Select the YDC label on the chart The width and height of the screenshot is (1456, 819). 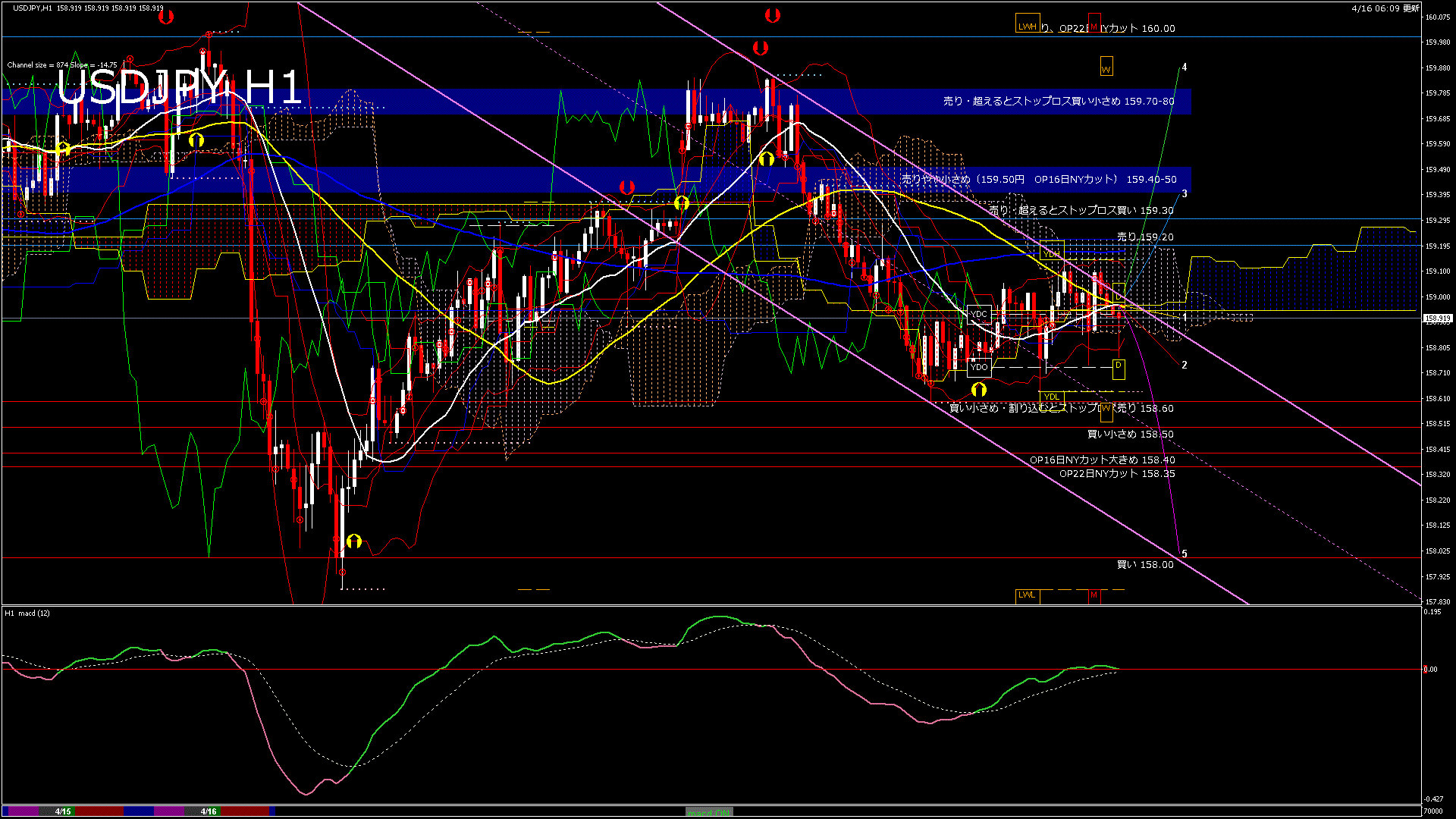click(x=979, y=314)
